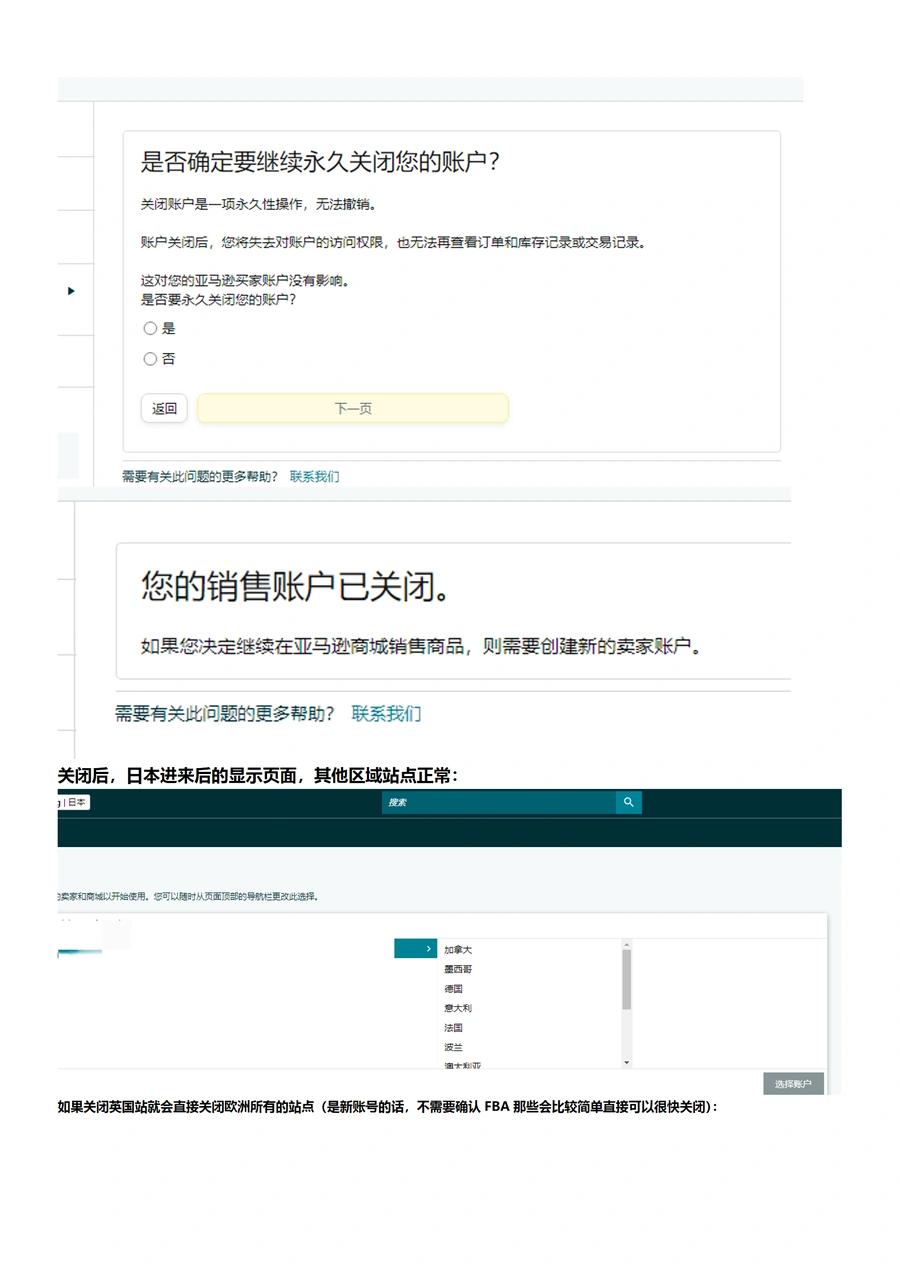Screen dimensions: 900x1272
Task: Open 联系我们 link under the account-closed message
Action: (386, 713)
